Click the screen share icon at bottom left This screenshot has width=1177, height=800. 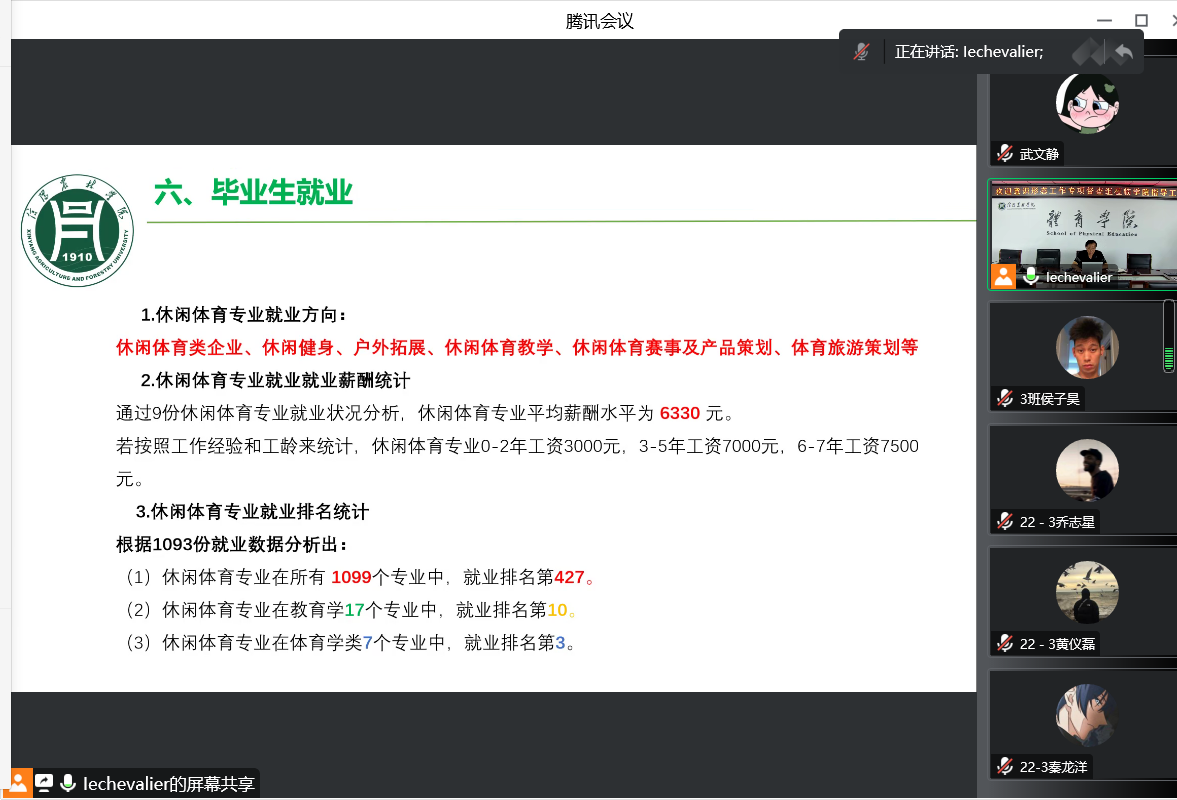click(44, 783)
